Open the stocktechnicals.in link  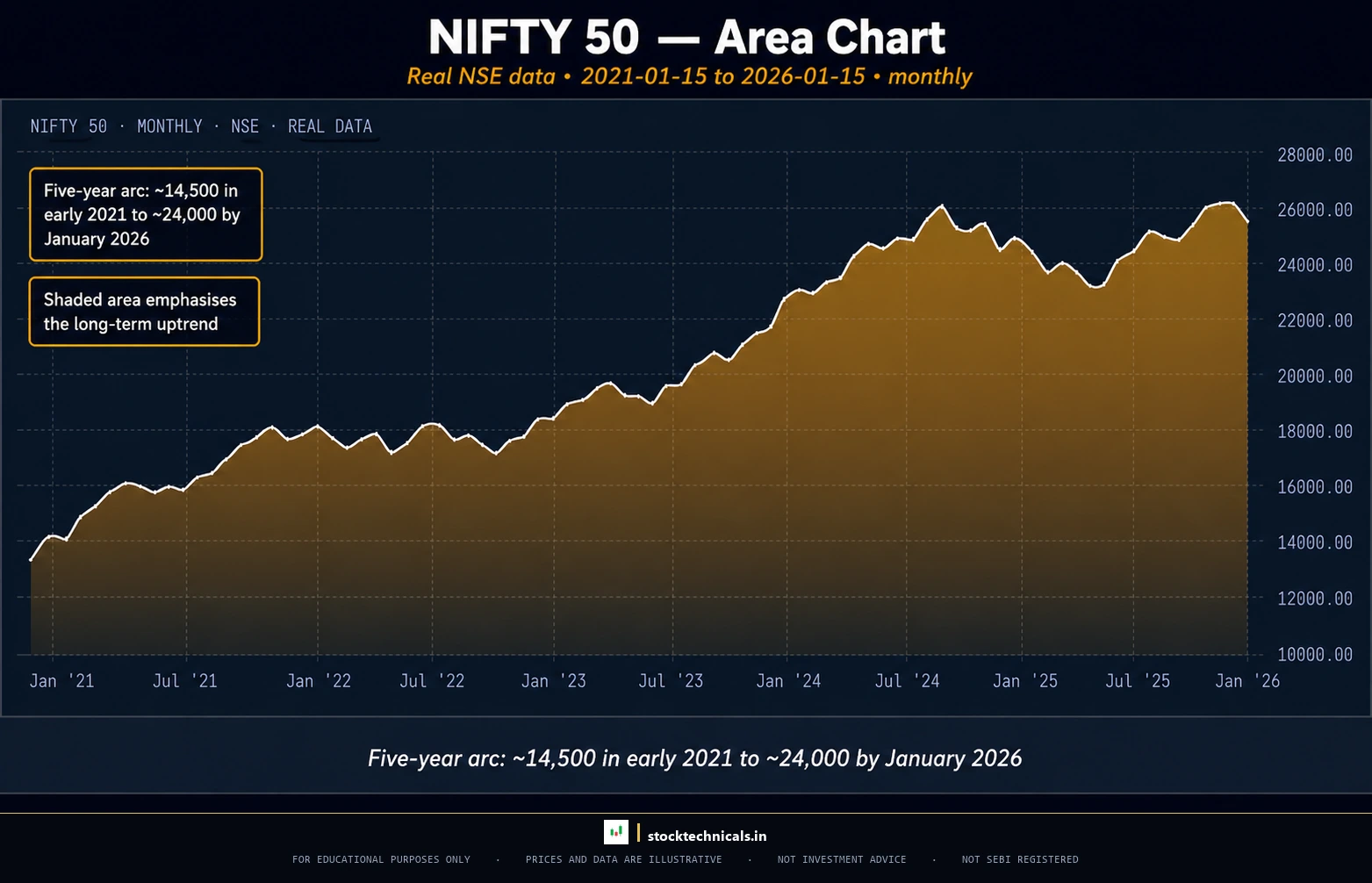pyautogui.click(x=706, y=835)
